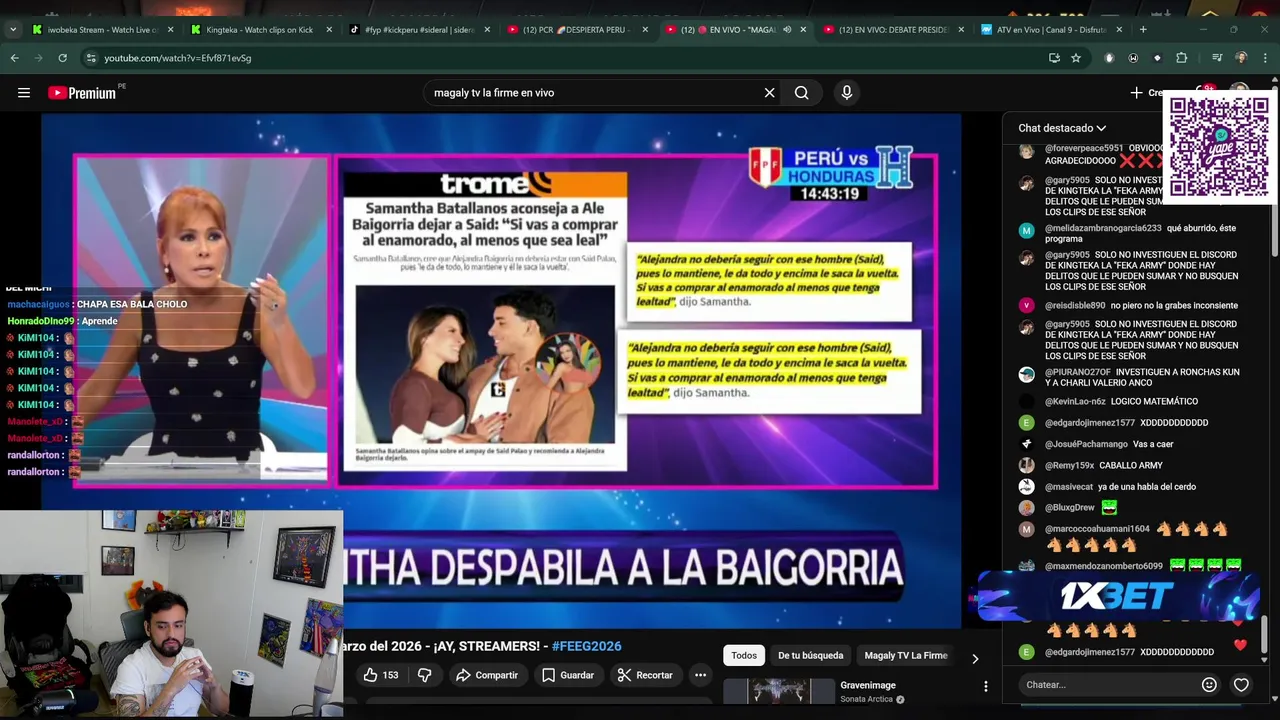Viewport: 1280px width, 720px height.
Task: Click the 1XBET banner overlay
Action: click(1117, 597)
